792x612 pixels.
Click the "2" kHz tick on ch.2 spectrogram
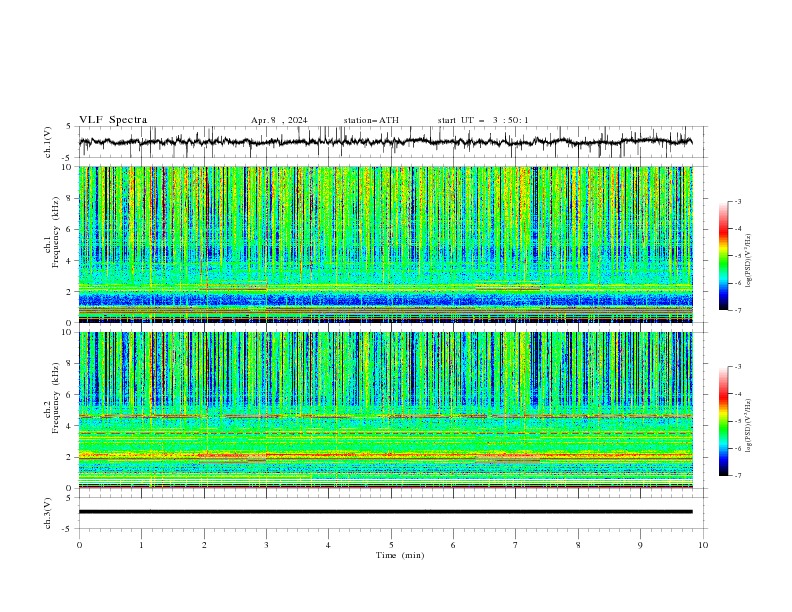tap(71, 457)
